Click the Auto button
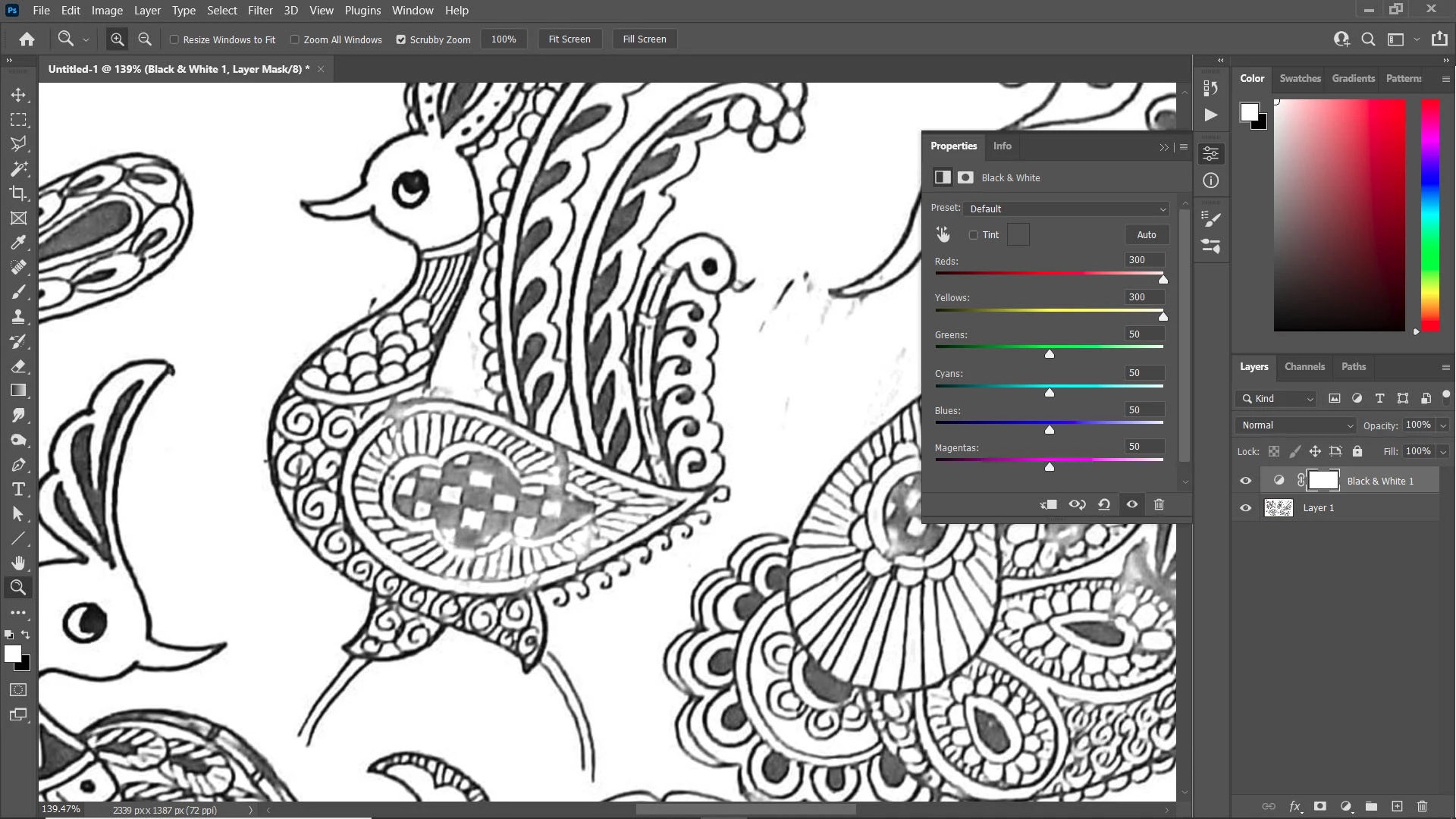Screen dimensions: 1456x819 [1146, 235]
